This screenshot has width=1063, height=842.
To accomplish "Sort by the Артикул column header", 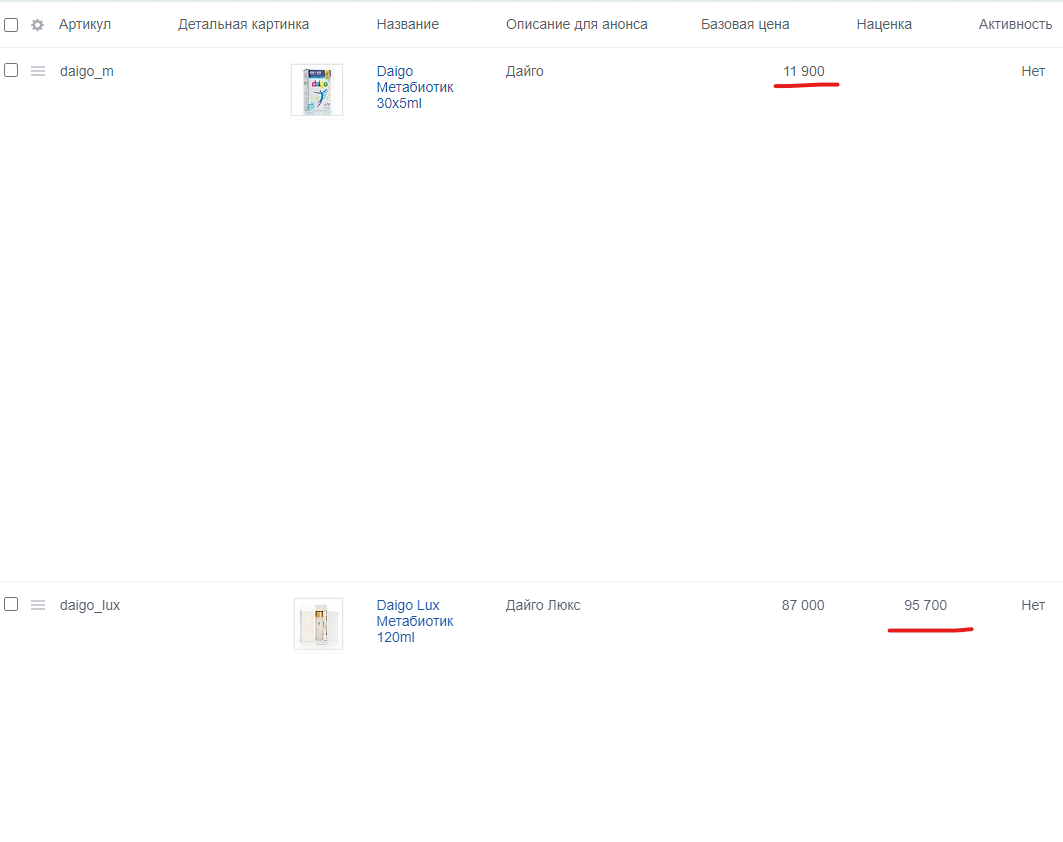I will tap(85, 24).
